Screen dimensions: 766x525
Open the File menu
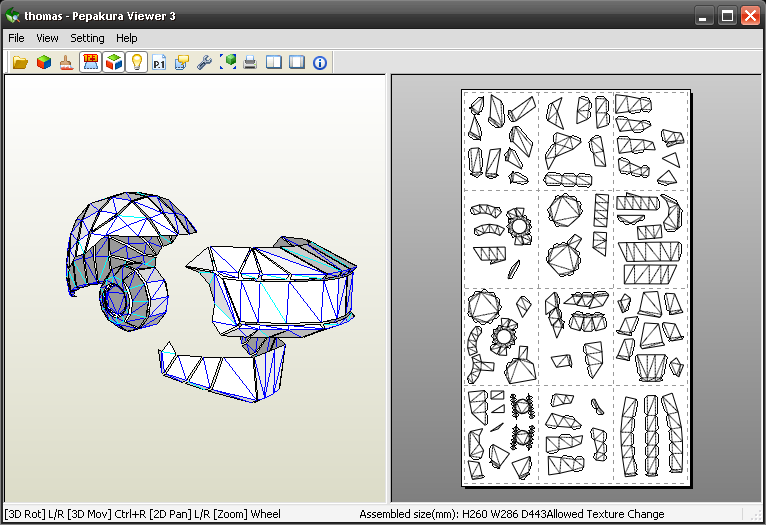pyautogui.click(x=16, y=38)
